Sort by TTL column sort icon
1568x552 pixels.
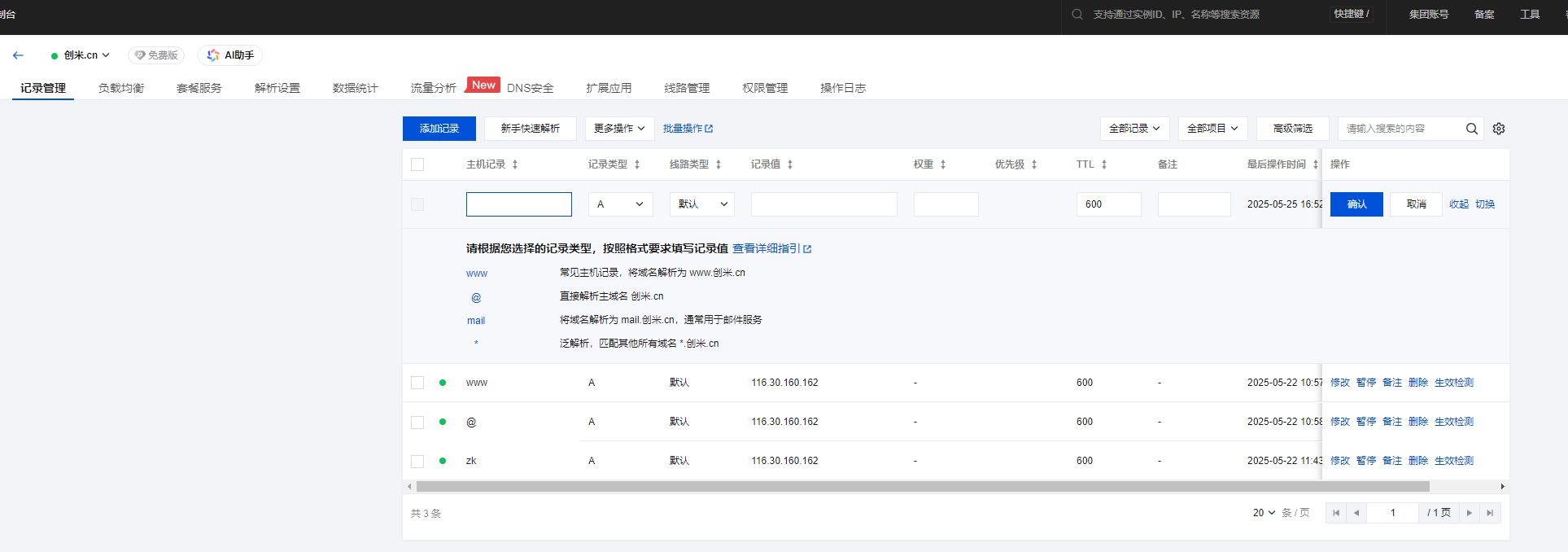(1104, 164)
